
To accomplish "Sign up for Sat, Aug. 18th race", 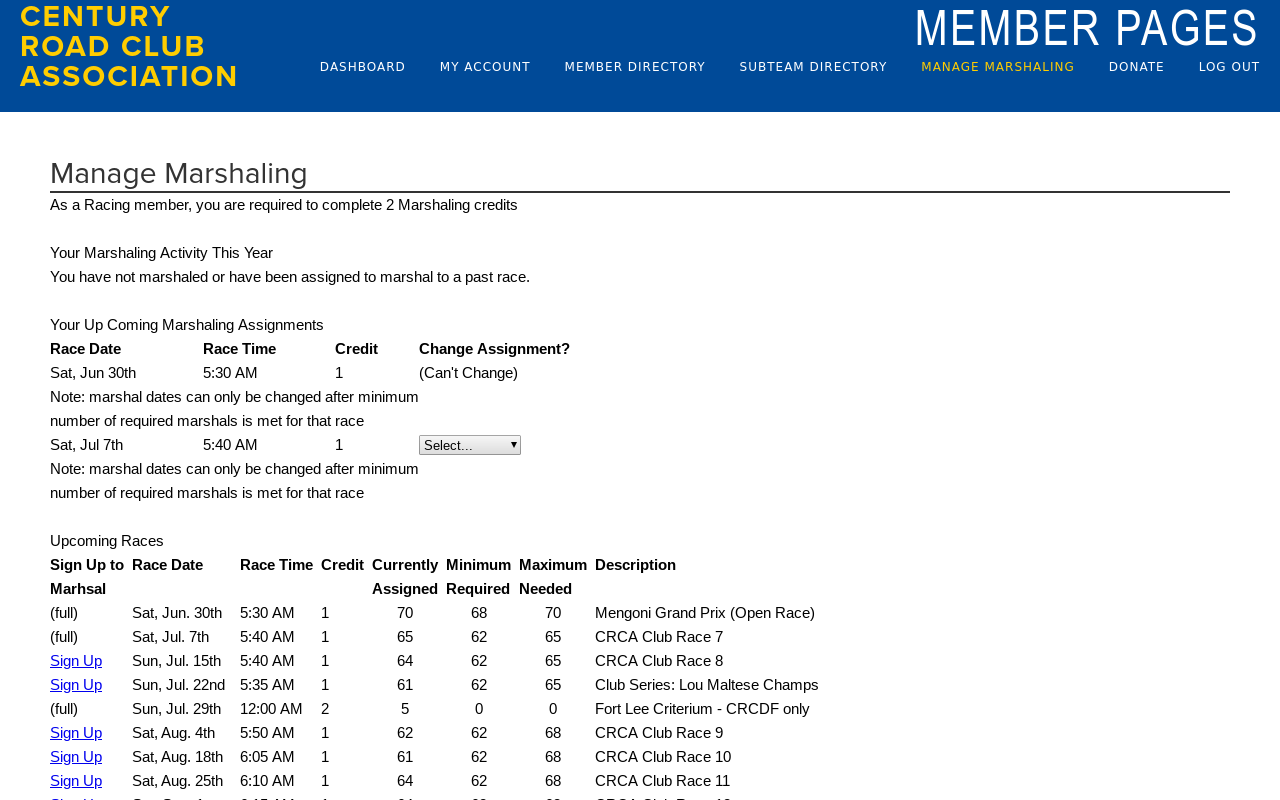I will tap(76, 757).
